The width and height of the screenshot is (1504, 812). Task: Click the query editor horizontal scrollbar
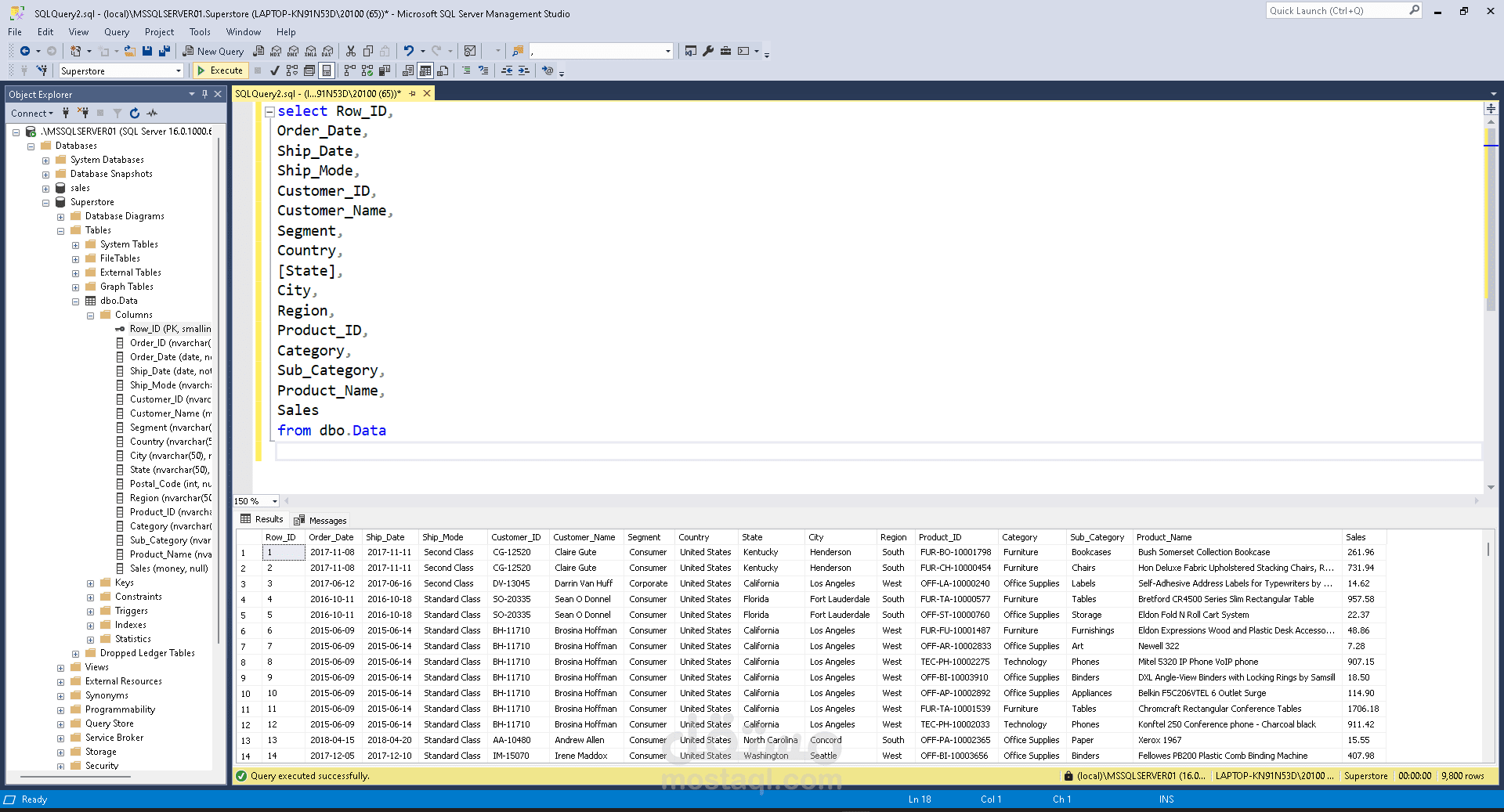[881, 501]
